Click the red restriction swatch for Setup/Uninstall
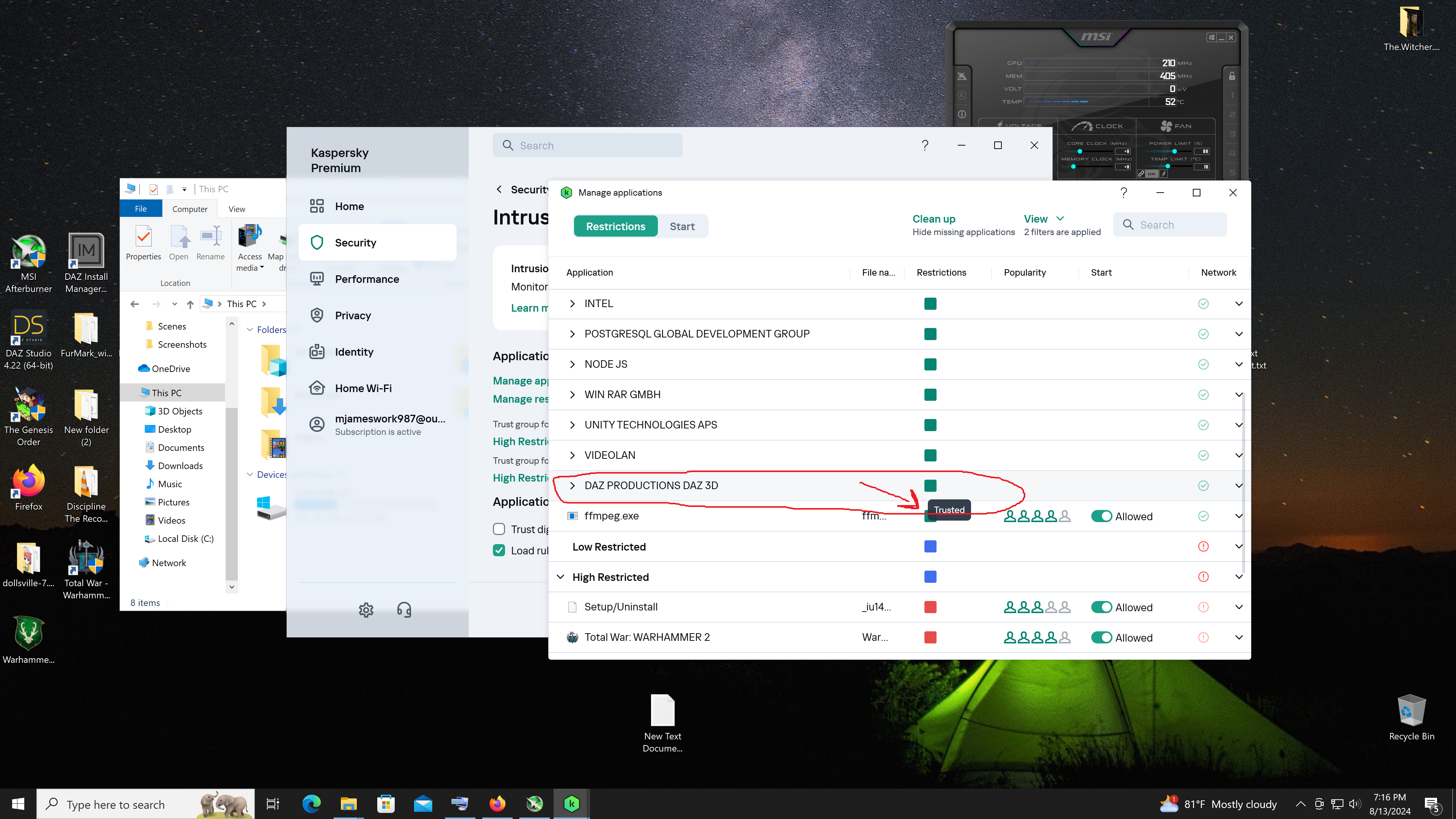 coord(930,607)
